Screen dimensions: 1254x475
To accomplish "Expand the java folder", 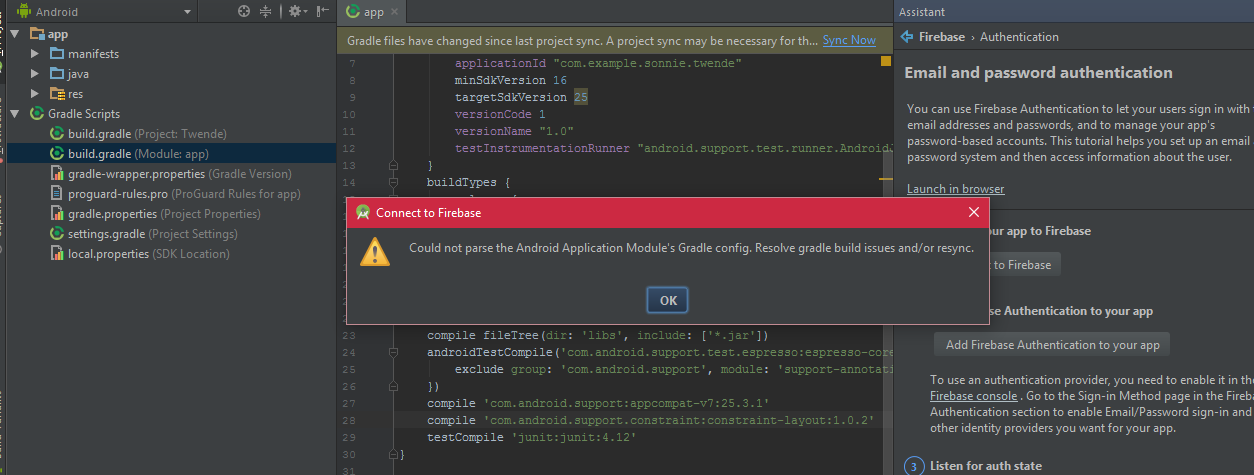I will (36, 74).
